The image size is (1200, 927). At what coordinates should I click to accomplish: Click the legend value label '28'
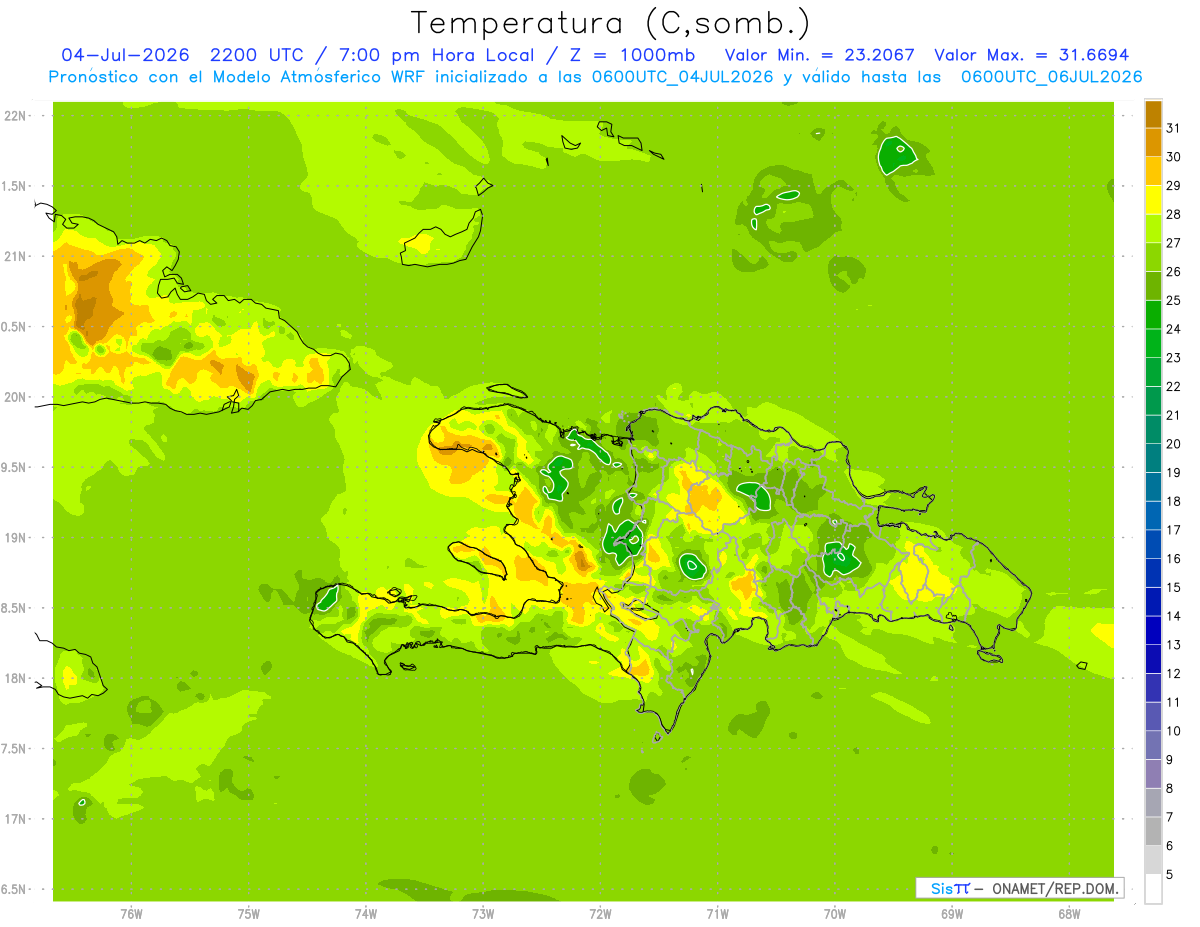coord(1173,214)
